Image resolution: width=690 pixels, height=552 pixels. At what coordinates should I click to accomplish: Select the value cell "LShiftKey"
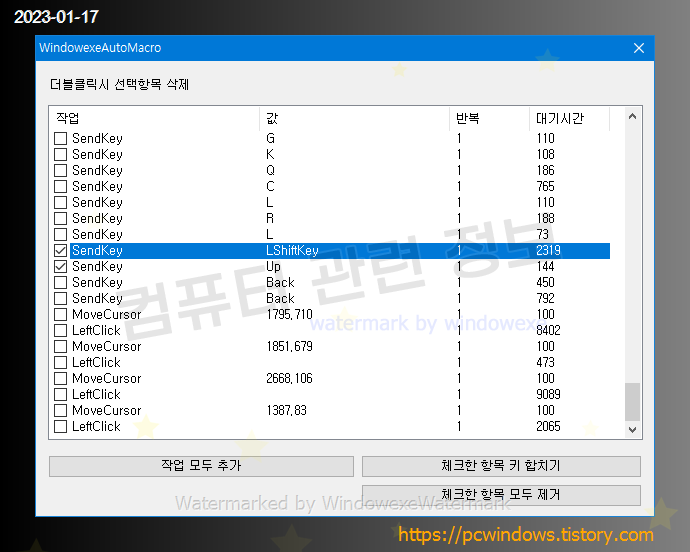[292, 250]
